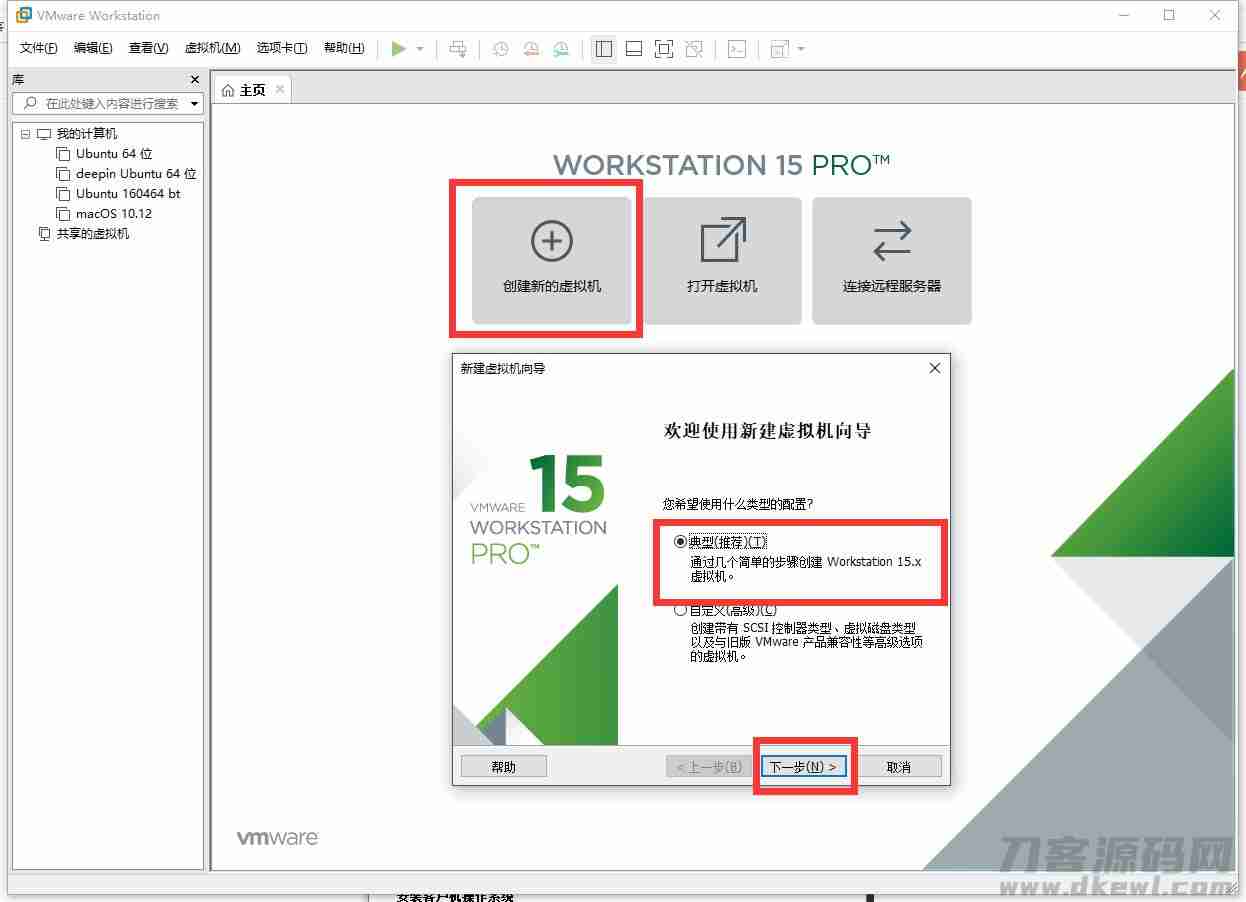
Task: Click the search magnifier icon in library
Action: click(x=30, y=103)
